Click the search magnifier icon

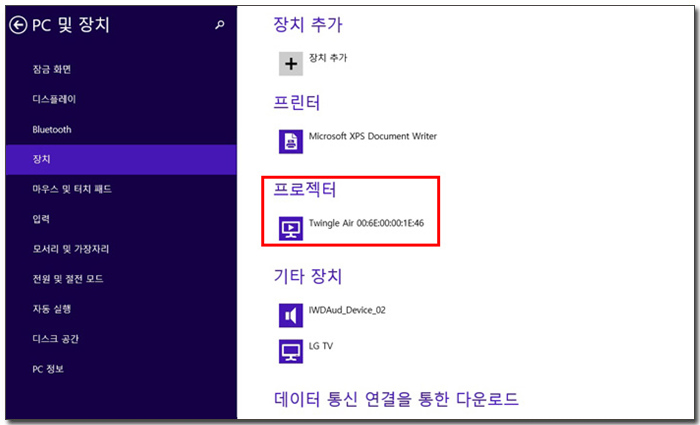pos(220,26)
